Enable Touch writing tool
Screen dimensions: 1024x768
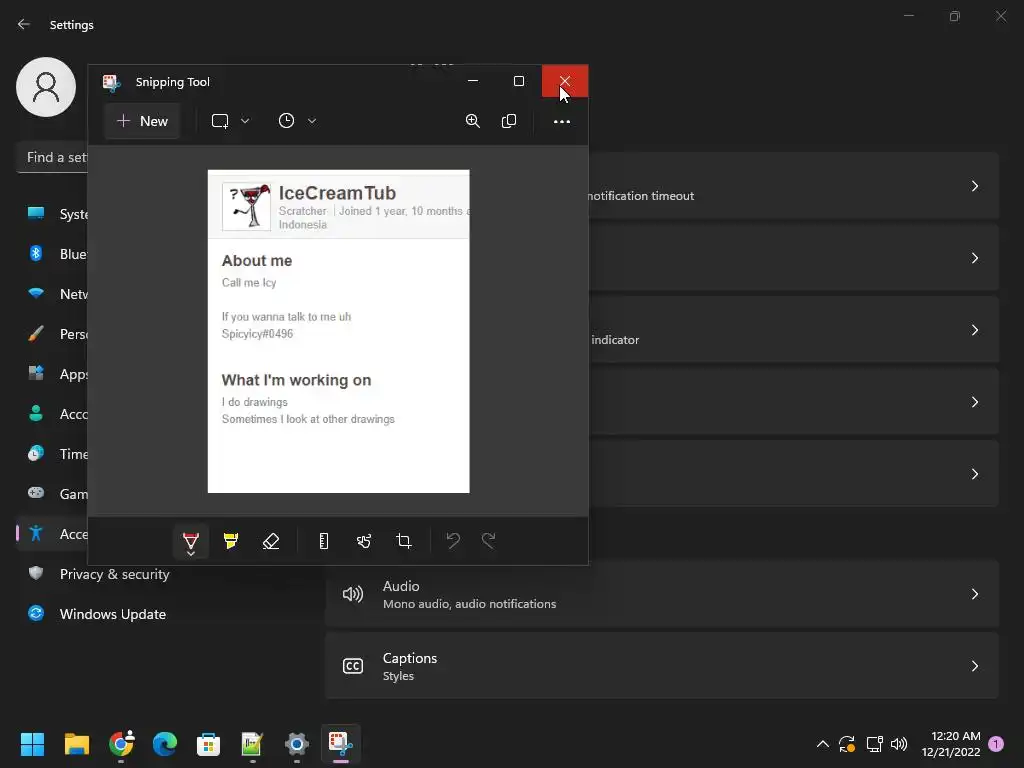tap(364, 541)
